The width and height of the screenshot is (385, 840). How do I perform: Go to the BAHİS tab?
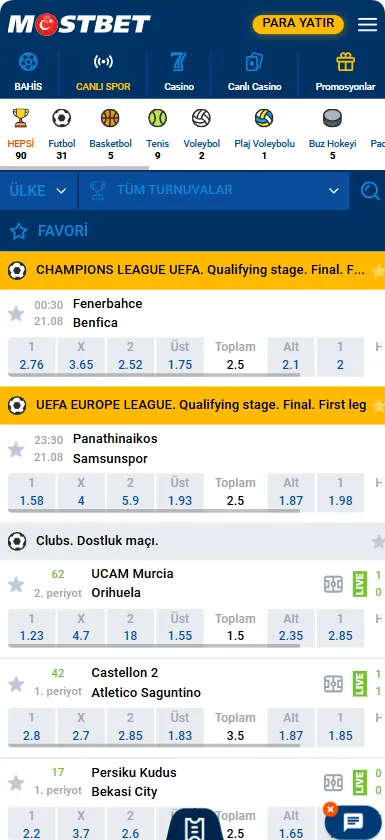coord(28,72)
